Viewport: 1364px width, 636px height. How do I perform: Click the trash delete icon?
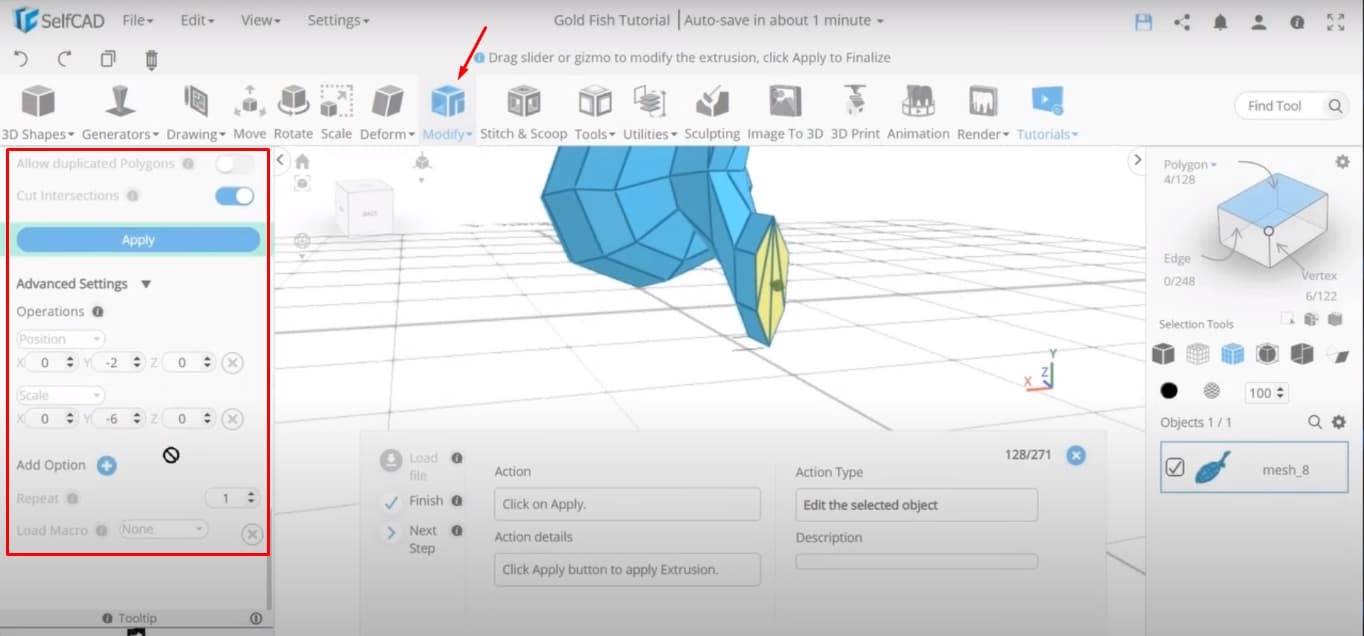pos(151,60)
